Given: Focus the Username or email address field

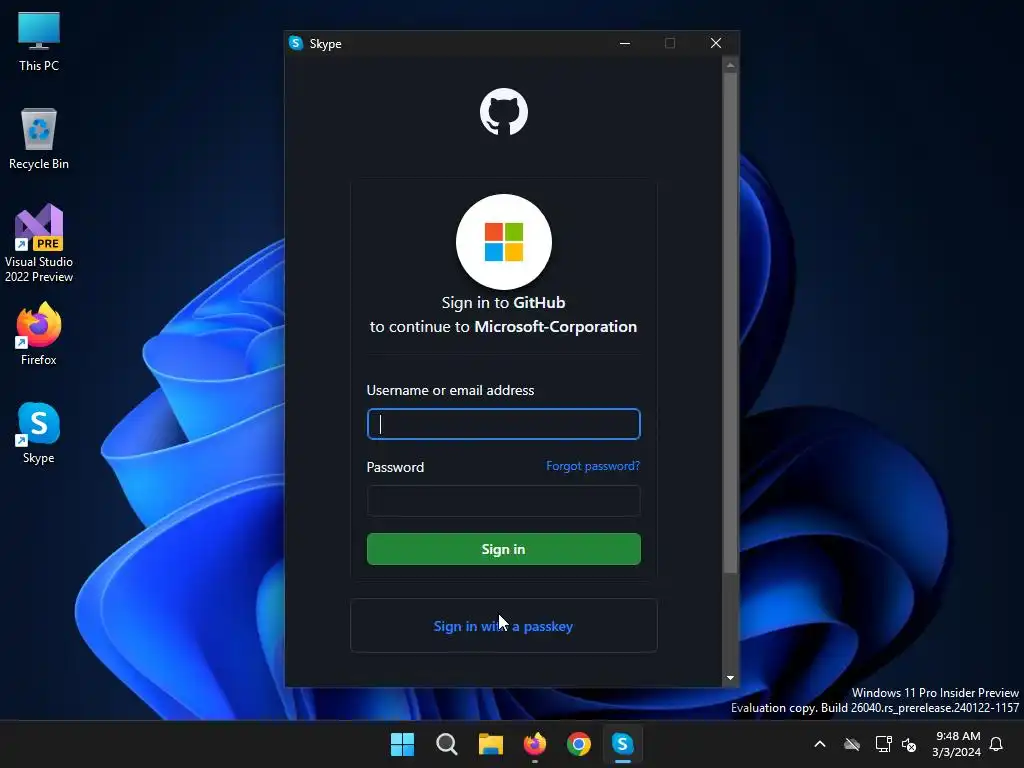Looking at the screenshot, I should [x=504, y=424].
